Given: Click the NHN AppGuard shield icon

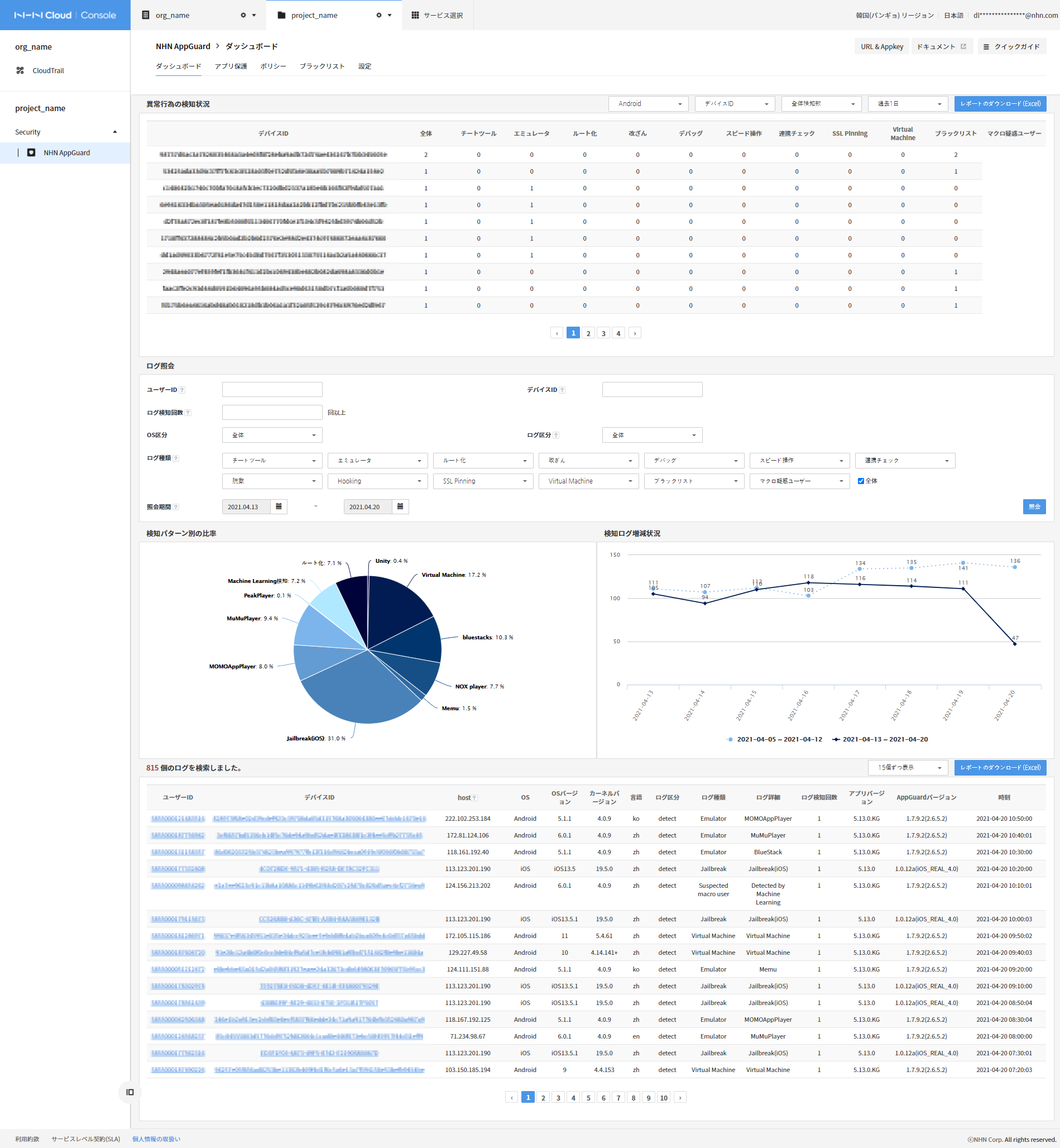Looking at the screenshot, I should coord(32,152).
